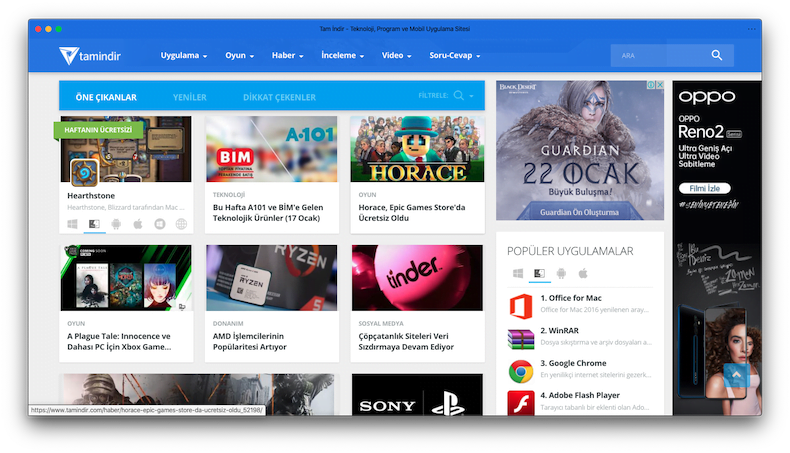Click Guardian Ön Oluşturma ad button
This screenshot has width=790, height=453.
click(579, 212)
